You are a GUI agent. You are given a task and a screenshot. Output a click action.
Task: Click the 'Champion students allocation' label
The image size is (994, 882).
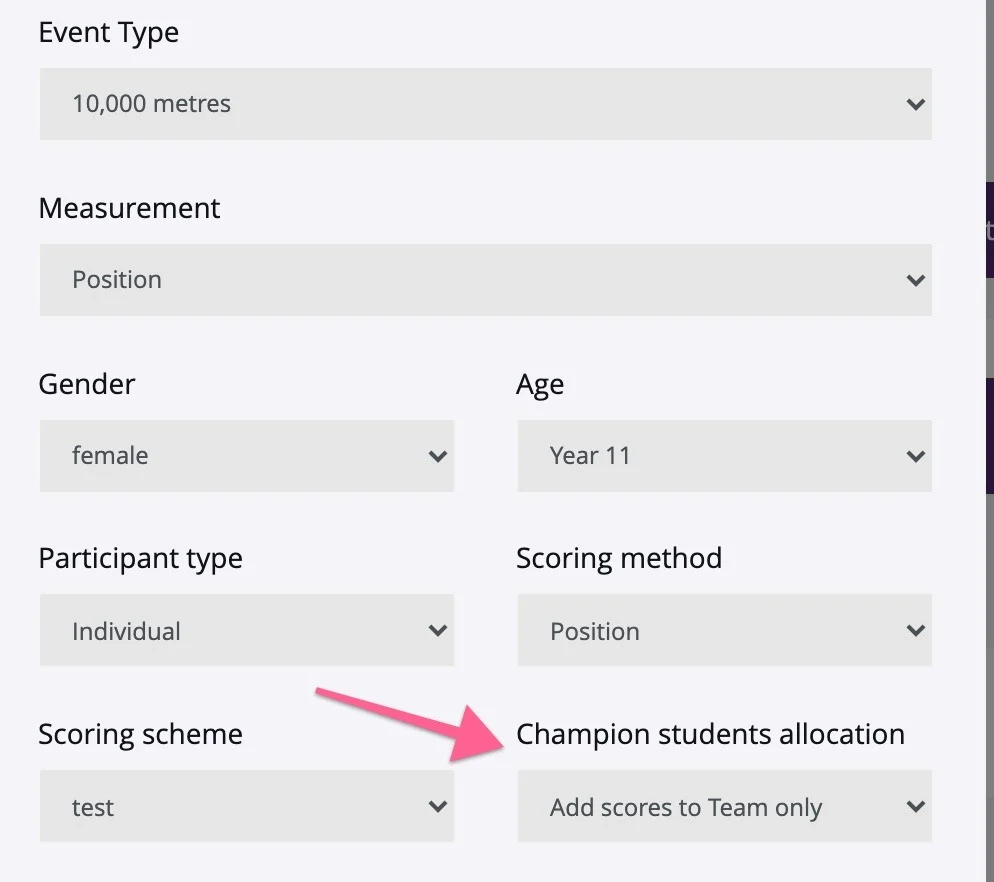point(711,735)
